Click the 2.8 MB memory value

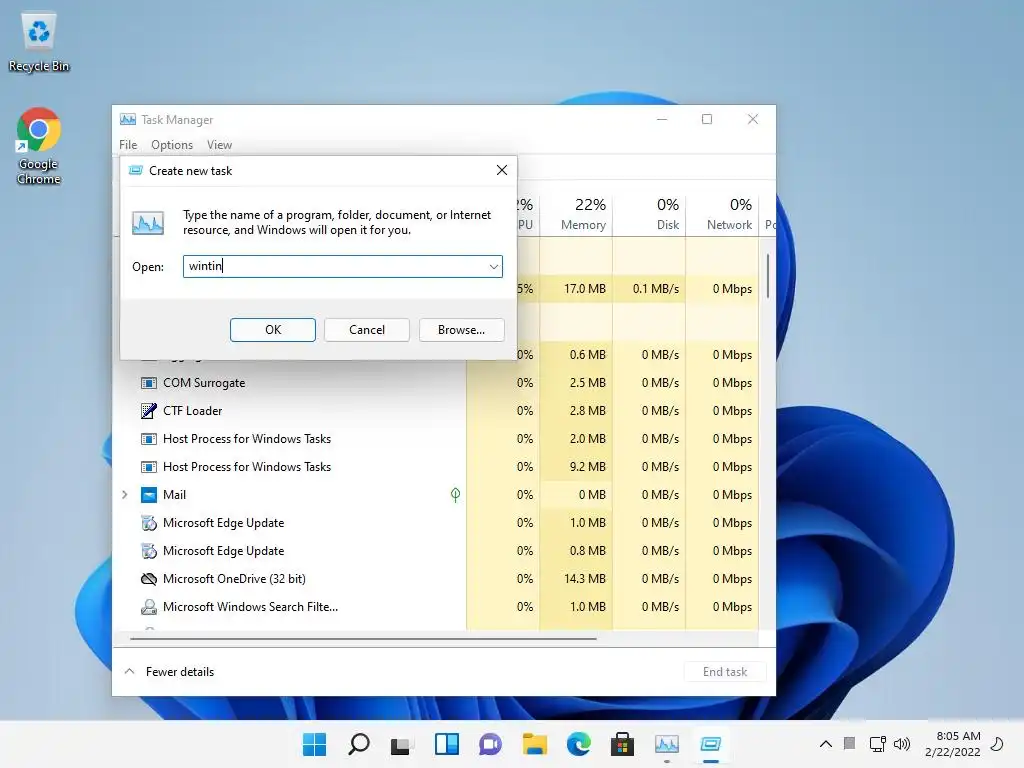587,411
